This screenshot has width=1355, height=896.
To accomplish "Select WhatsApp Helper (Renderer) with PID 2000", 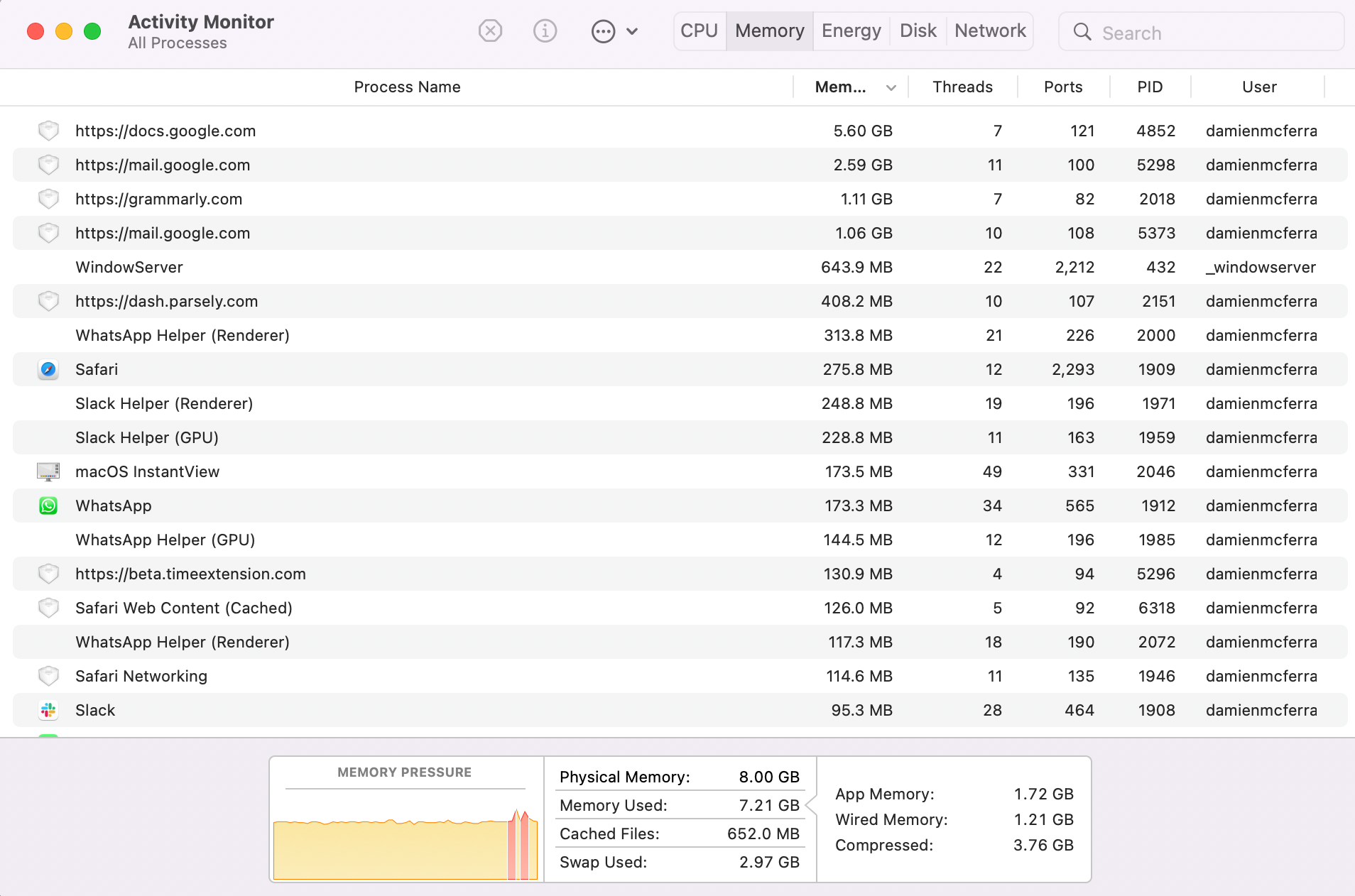I will (x=183, y=335).
